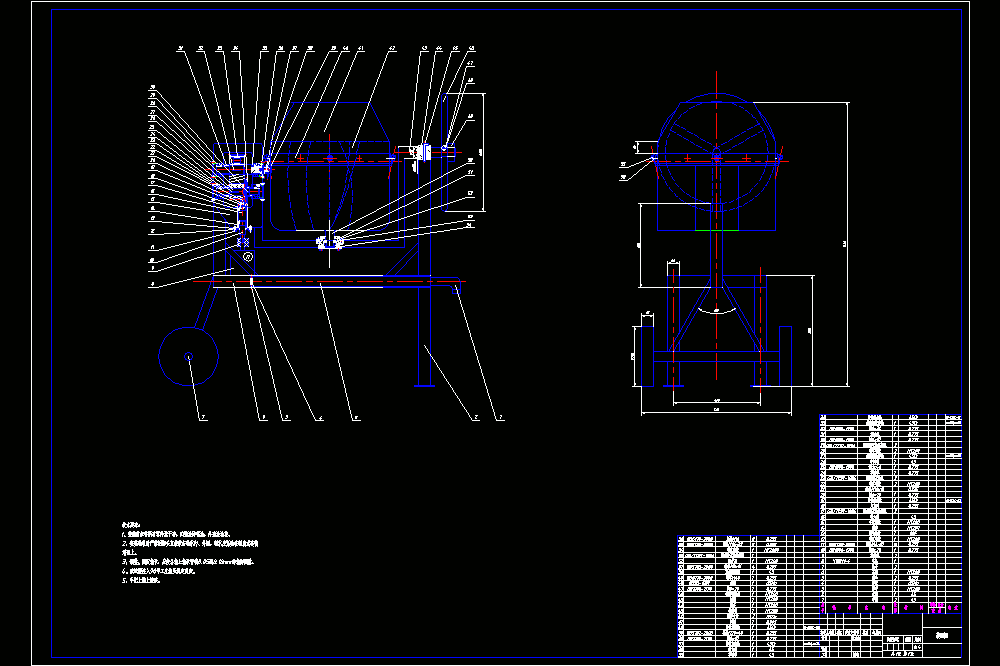Click the magenta header row of the parts list
This screenshot has width=1000, height=666.
point(890,608)
